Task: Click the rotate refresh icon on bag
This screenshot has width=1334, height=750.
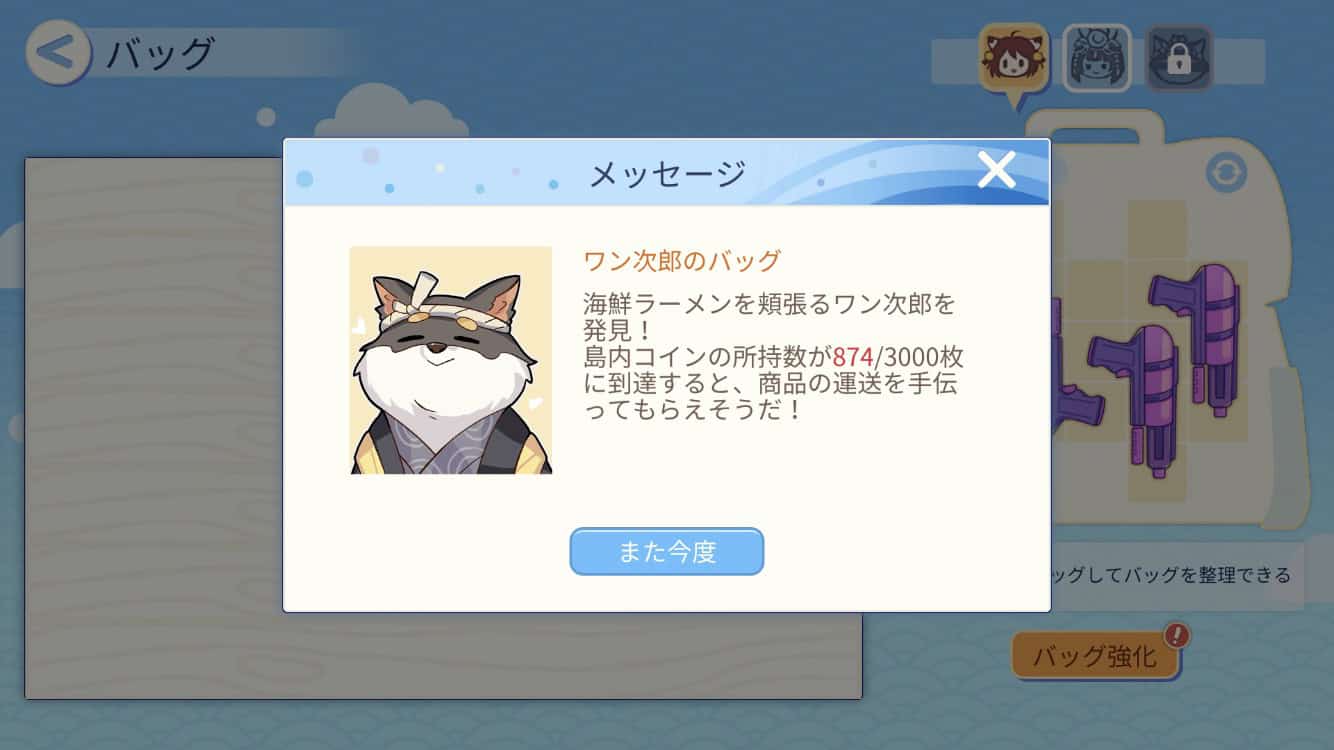Action: pyautogui.click(x=1226, y=173)
